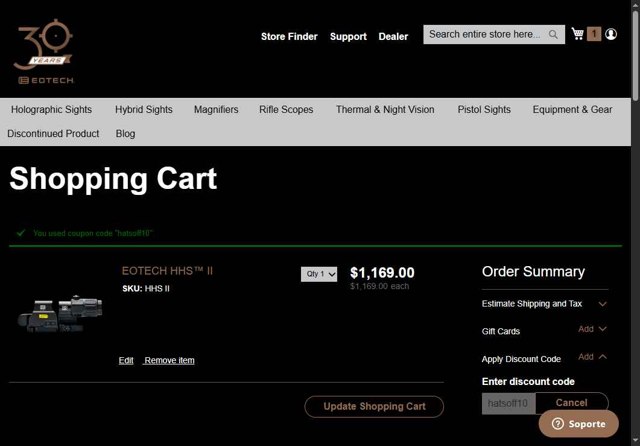The image size is (640, 446).
Task: Open Equipment & Gear category
Action: pyautogui.click(x=572, y=109)
